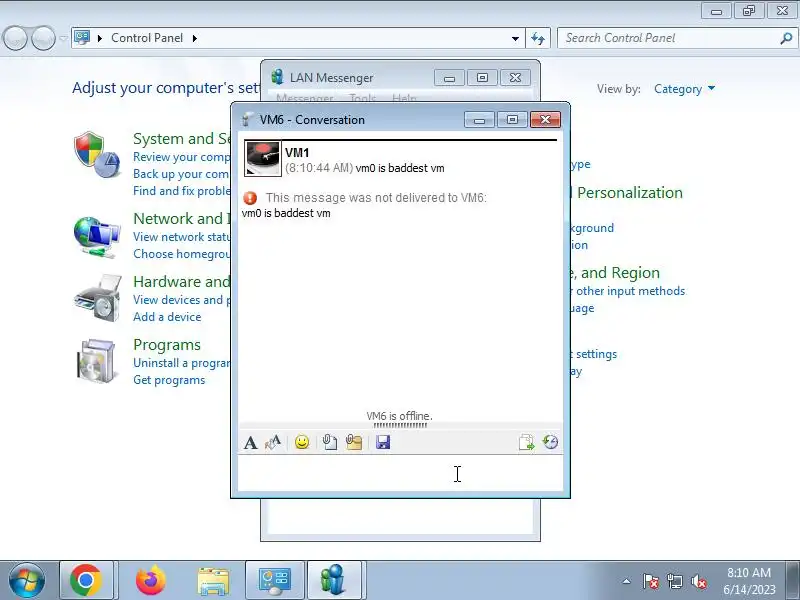Viewport: 800px width, 600px height.
Task: Launch Firefox from the taskbar
Action: coord(151,580)
